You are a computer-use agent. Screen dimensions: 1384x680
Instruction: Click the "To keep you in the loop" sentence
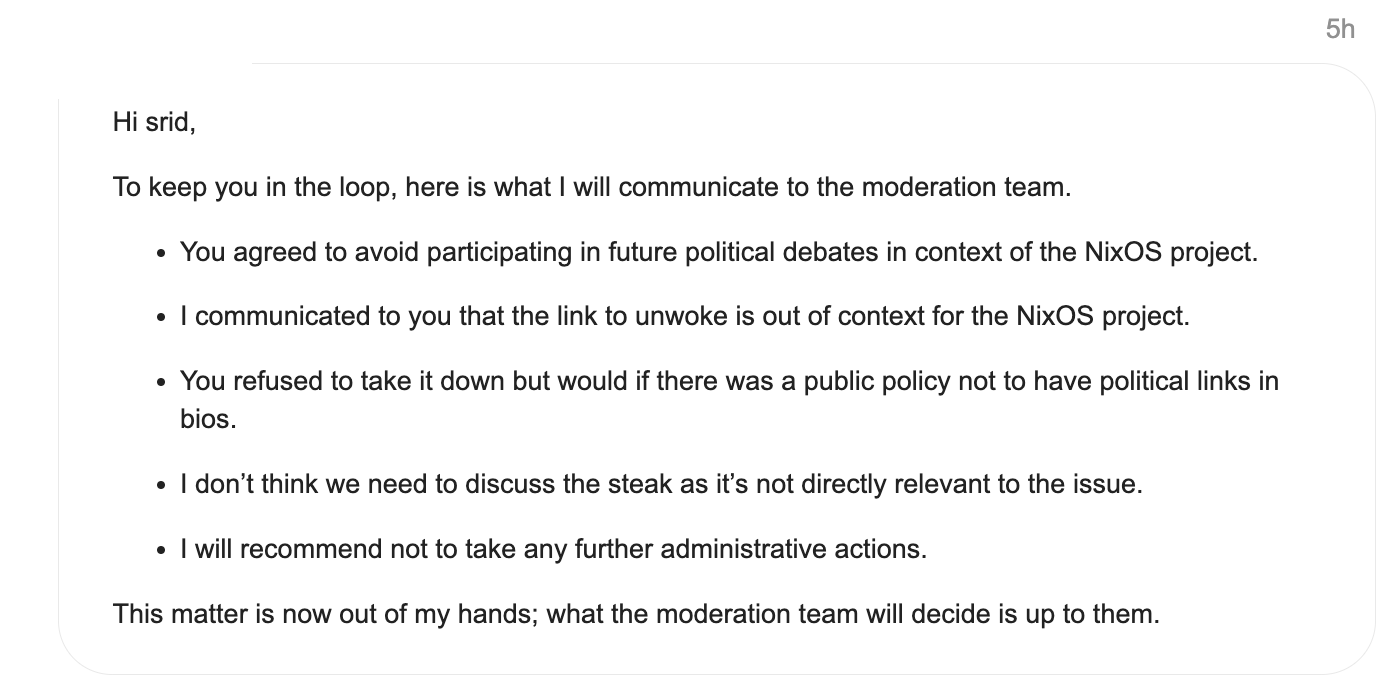pyautogui.click(x=591, y=187)
